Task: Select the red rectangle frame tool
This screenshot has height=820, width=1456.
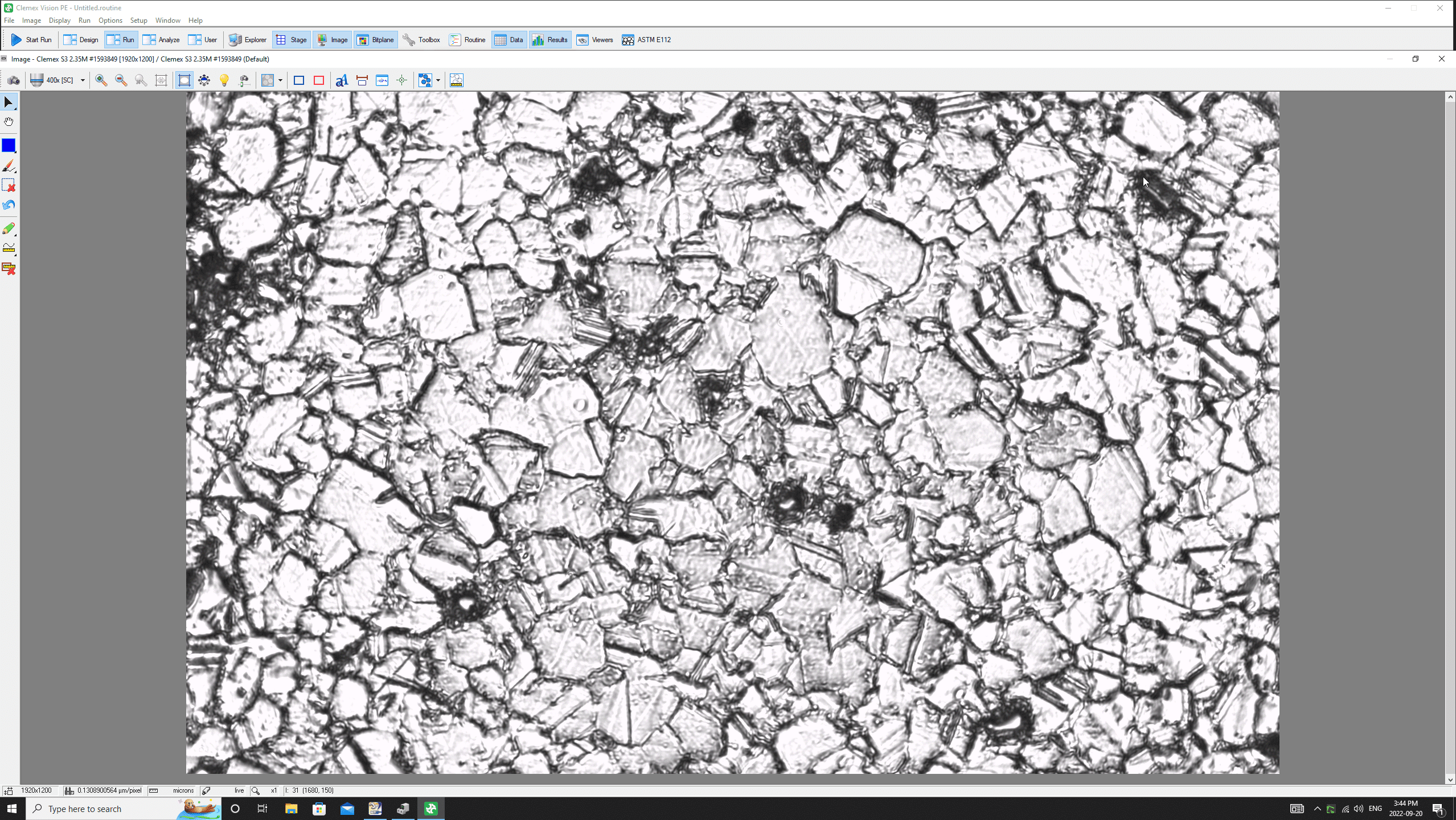Action: [319, 80]
